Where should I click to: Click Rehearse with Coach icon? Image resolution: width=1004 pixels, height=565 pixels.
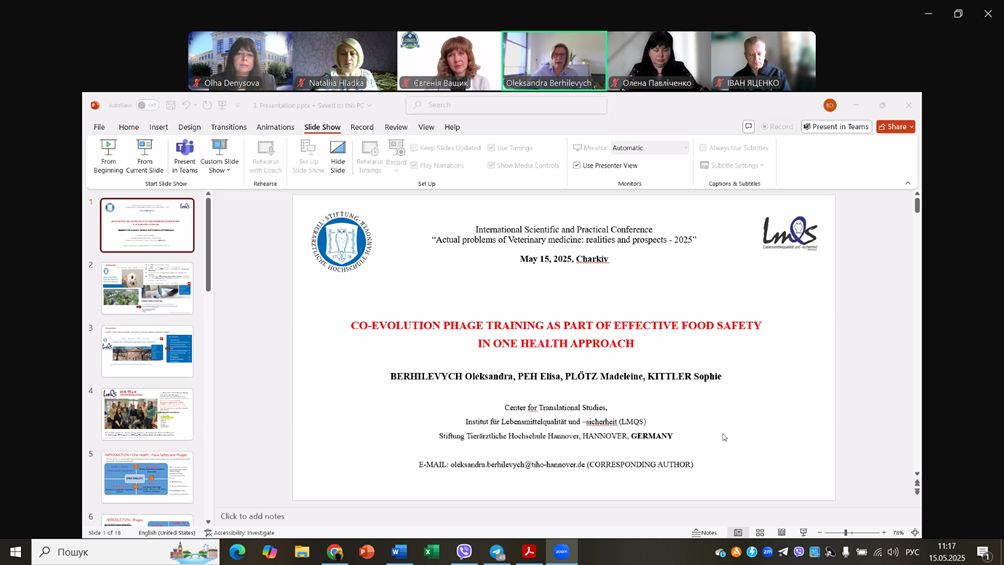265,156
